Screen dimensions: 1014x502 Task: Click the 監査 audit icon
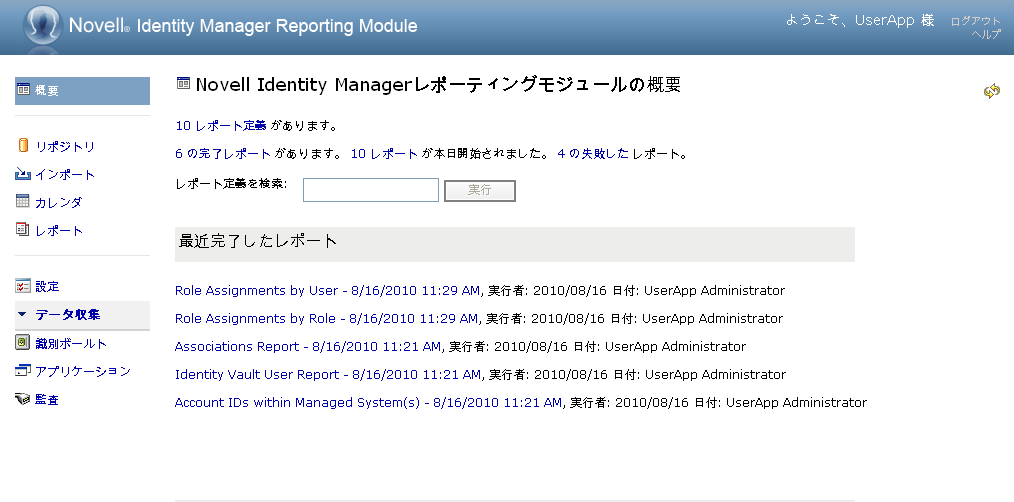[23, 399]
